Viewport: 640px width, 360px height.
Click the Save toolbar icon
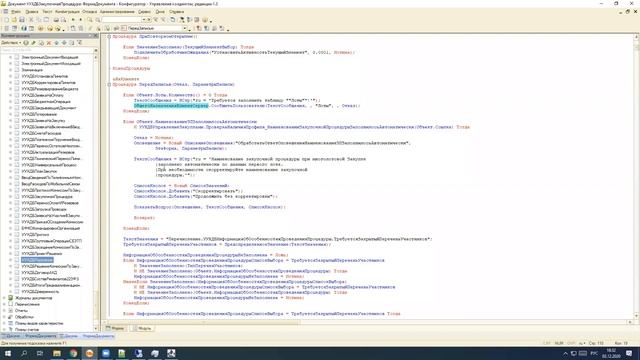22,20
